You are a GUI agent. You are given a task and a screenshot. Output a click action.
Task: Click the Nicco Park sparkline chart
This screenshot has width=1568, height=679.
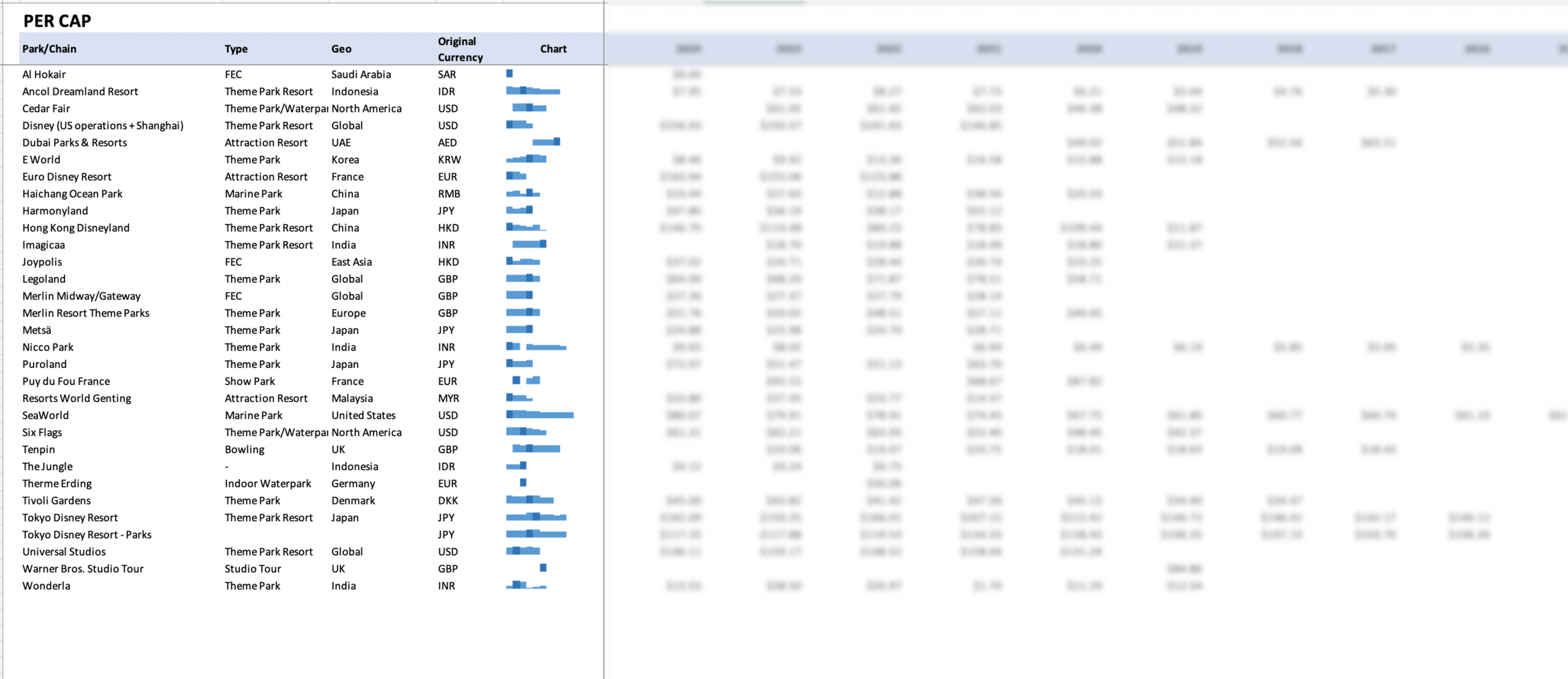point(536,347)
